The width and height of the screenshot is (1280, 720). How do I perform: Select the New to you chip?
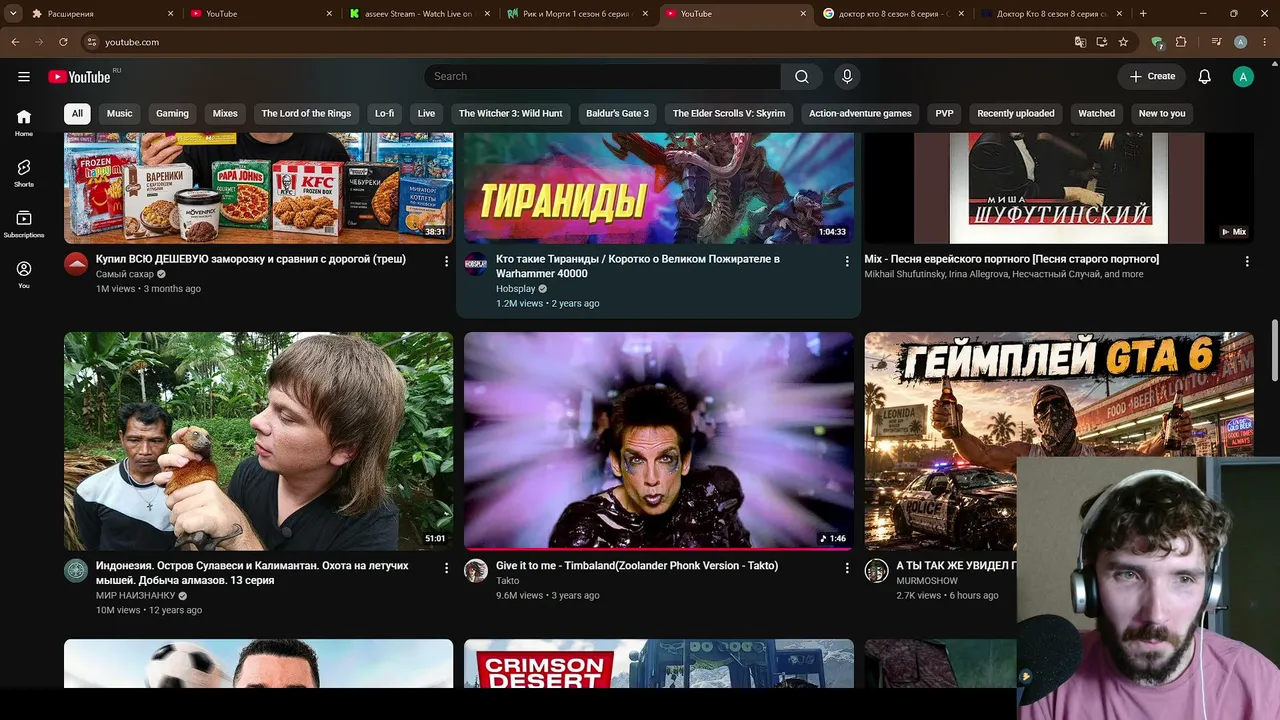click(x=1162, y=114)
